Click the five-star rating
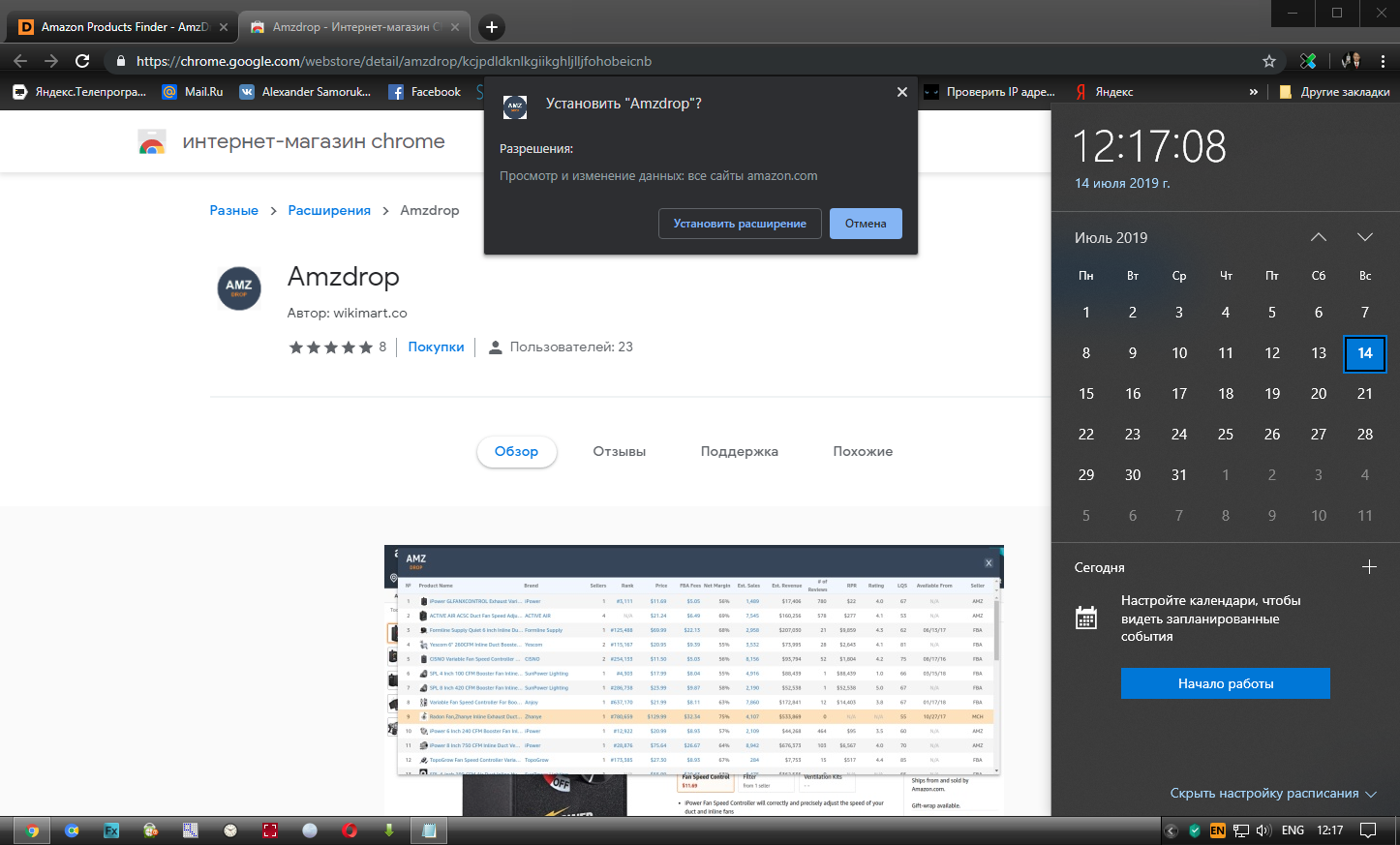The image size is (1400, 845). click(331, 347)
